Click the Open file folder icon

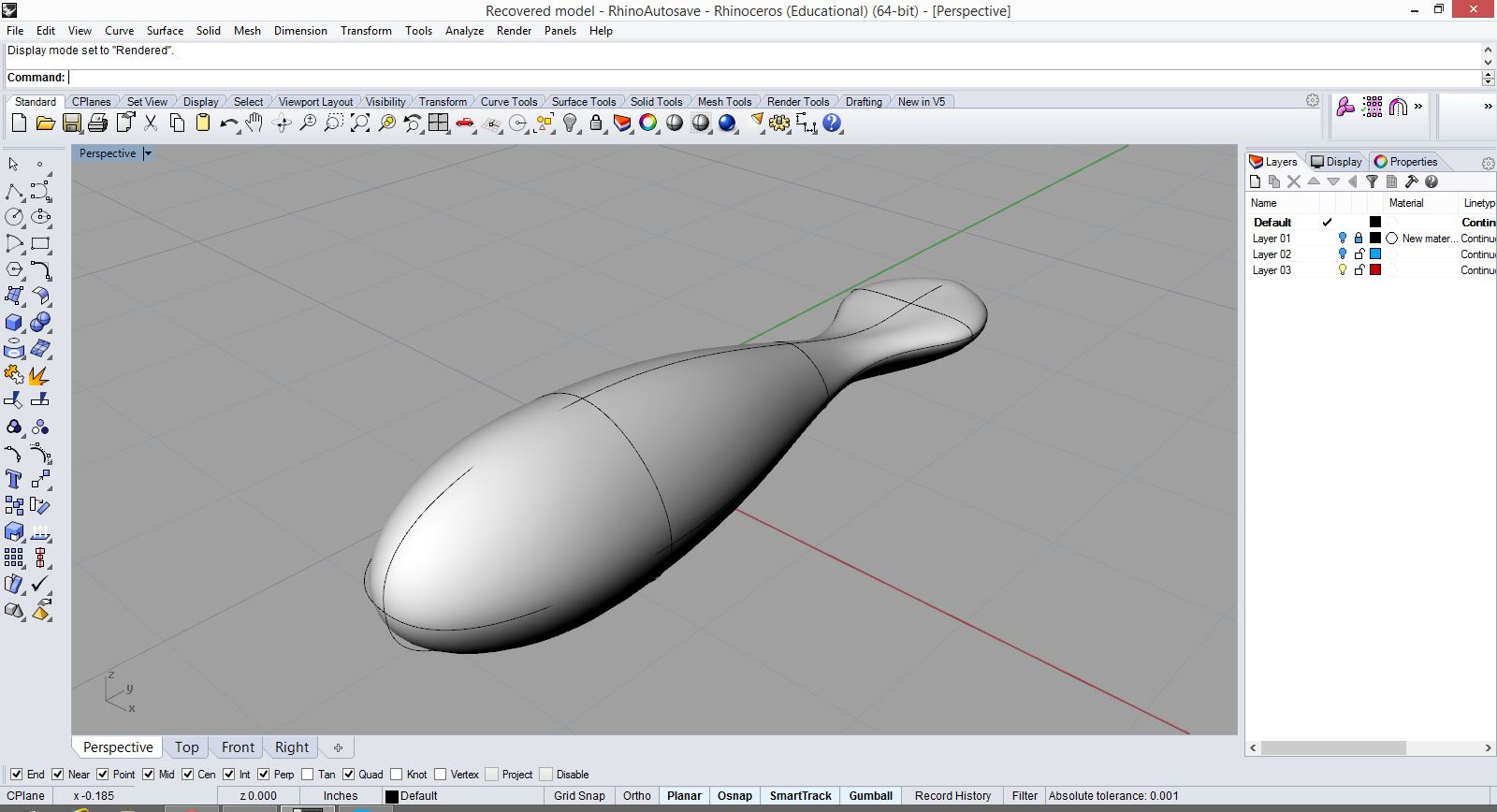[x=45, y=123]
